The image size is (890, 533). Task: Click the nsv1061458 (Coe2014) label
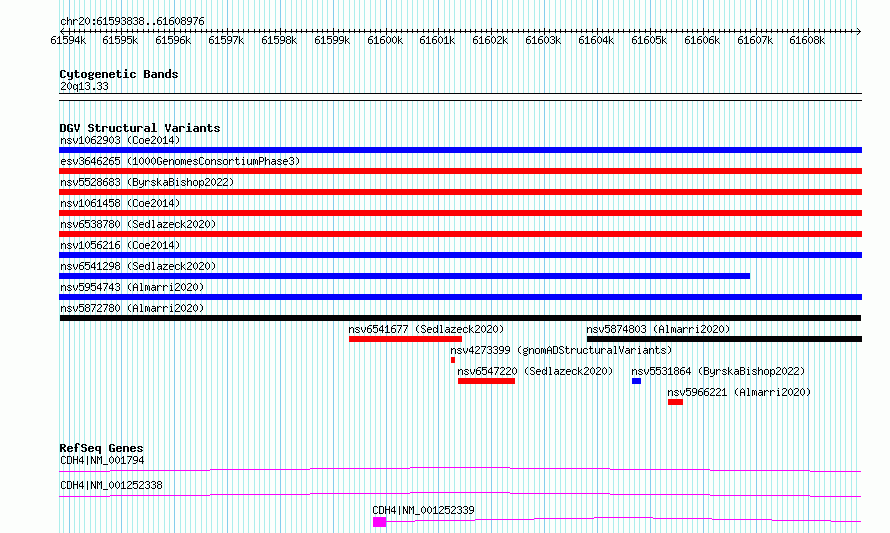(120, 203)
